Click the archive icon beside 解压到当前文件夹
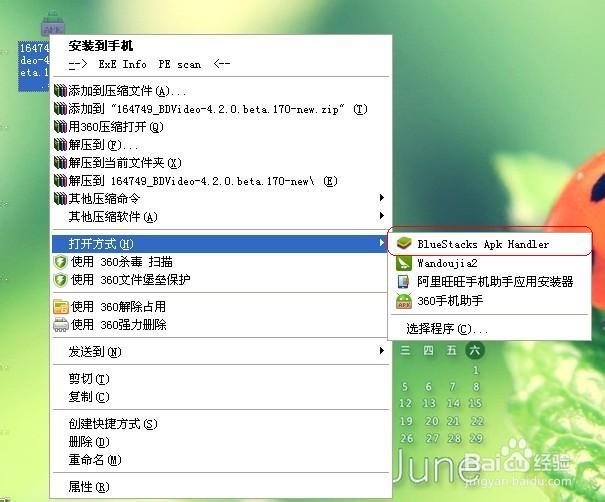Screen dimensions: 605x502 (x=60, y=162)
